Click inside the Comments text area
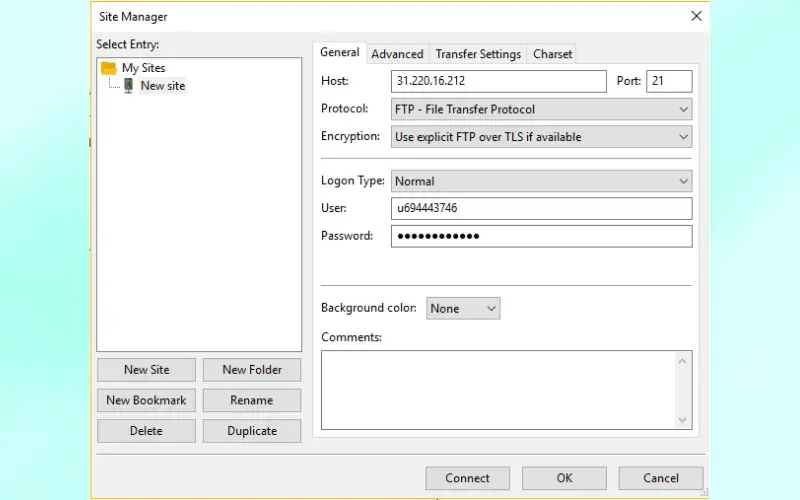Screen dimensions: 800x500 [x=499, y=390]
